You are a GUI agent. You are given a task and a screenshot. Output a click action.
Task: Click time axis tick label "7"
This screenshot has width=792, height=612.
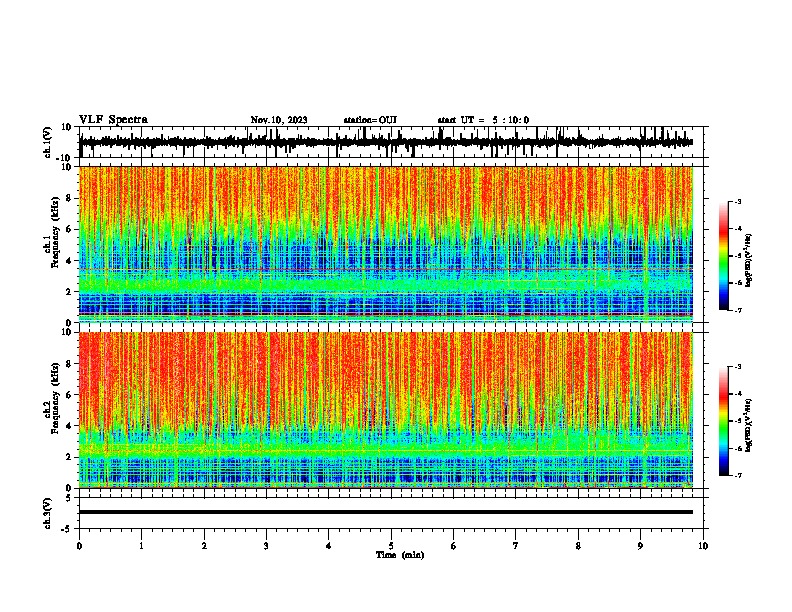(x=516, y=546)
